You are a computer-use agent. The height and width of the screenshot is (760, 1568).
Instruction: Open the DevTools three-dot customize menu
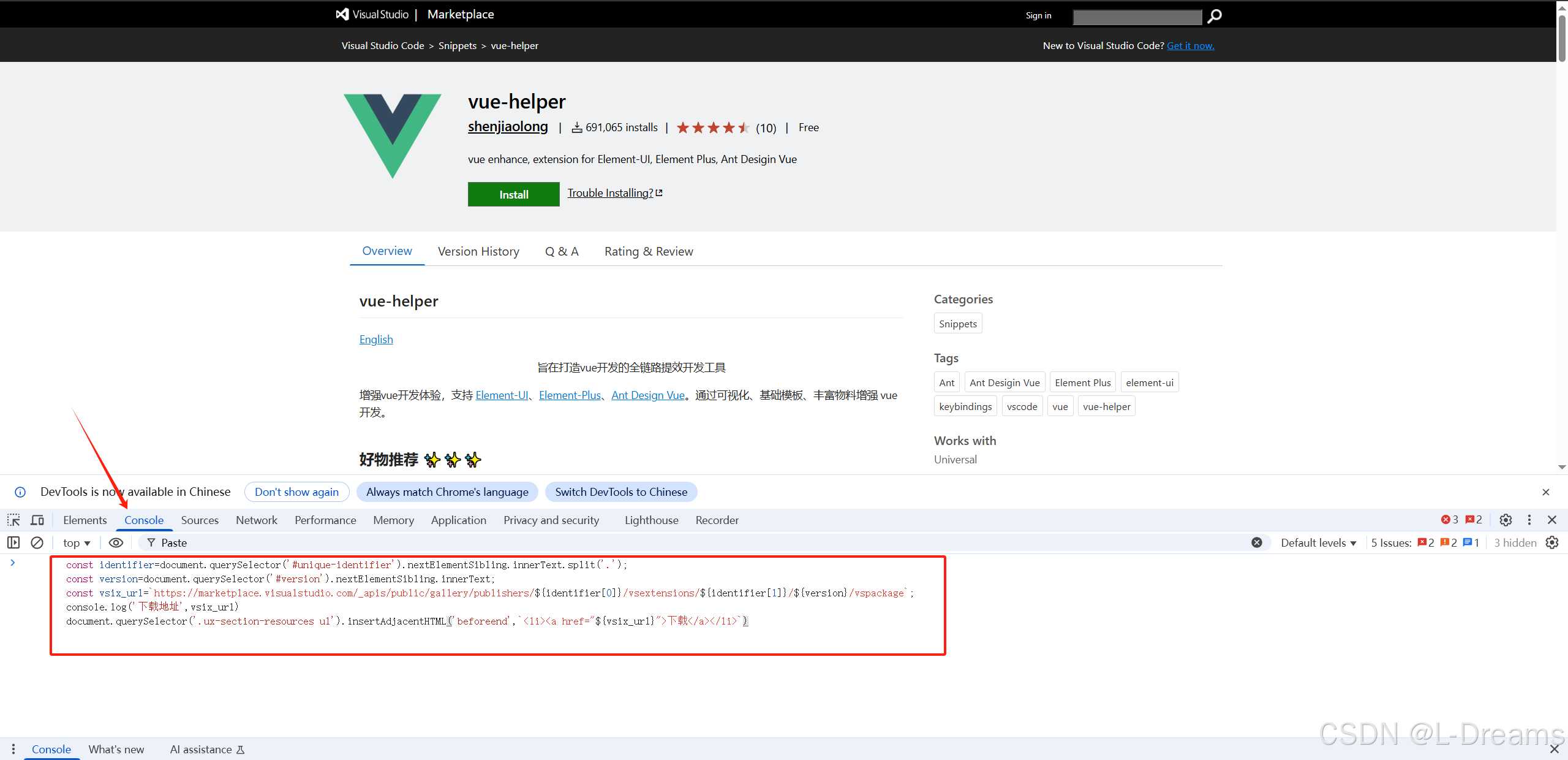click(x=1529, y=520)
